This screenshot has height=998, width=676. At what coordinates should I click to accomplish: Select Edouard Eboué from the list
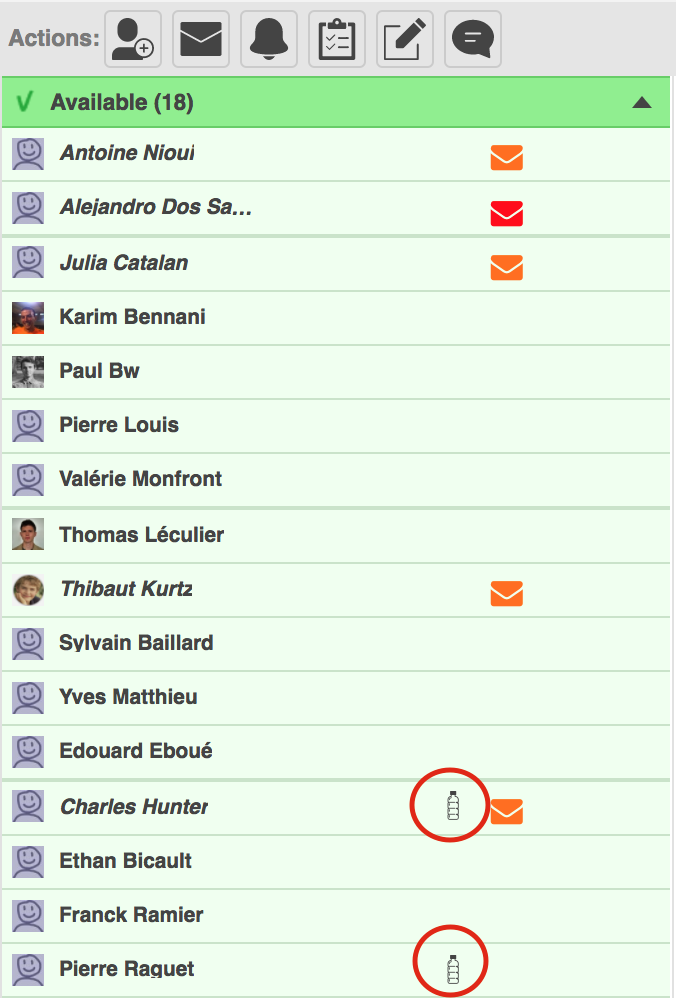(136, 751)
